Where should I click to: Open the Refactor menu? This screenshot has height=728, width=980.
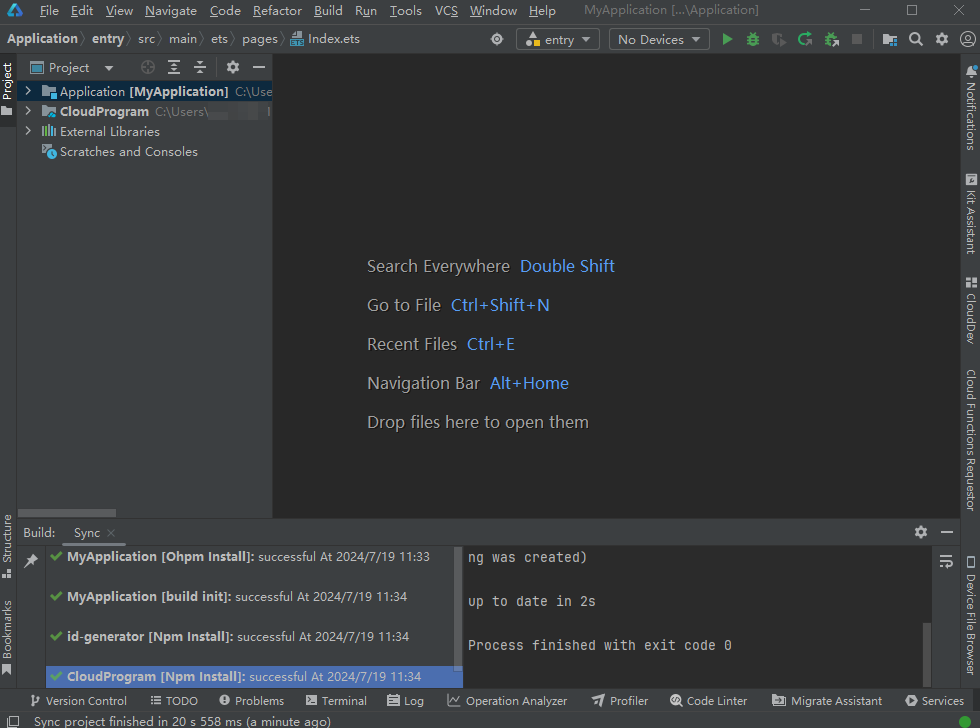tap(277, 10)
